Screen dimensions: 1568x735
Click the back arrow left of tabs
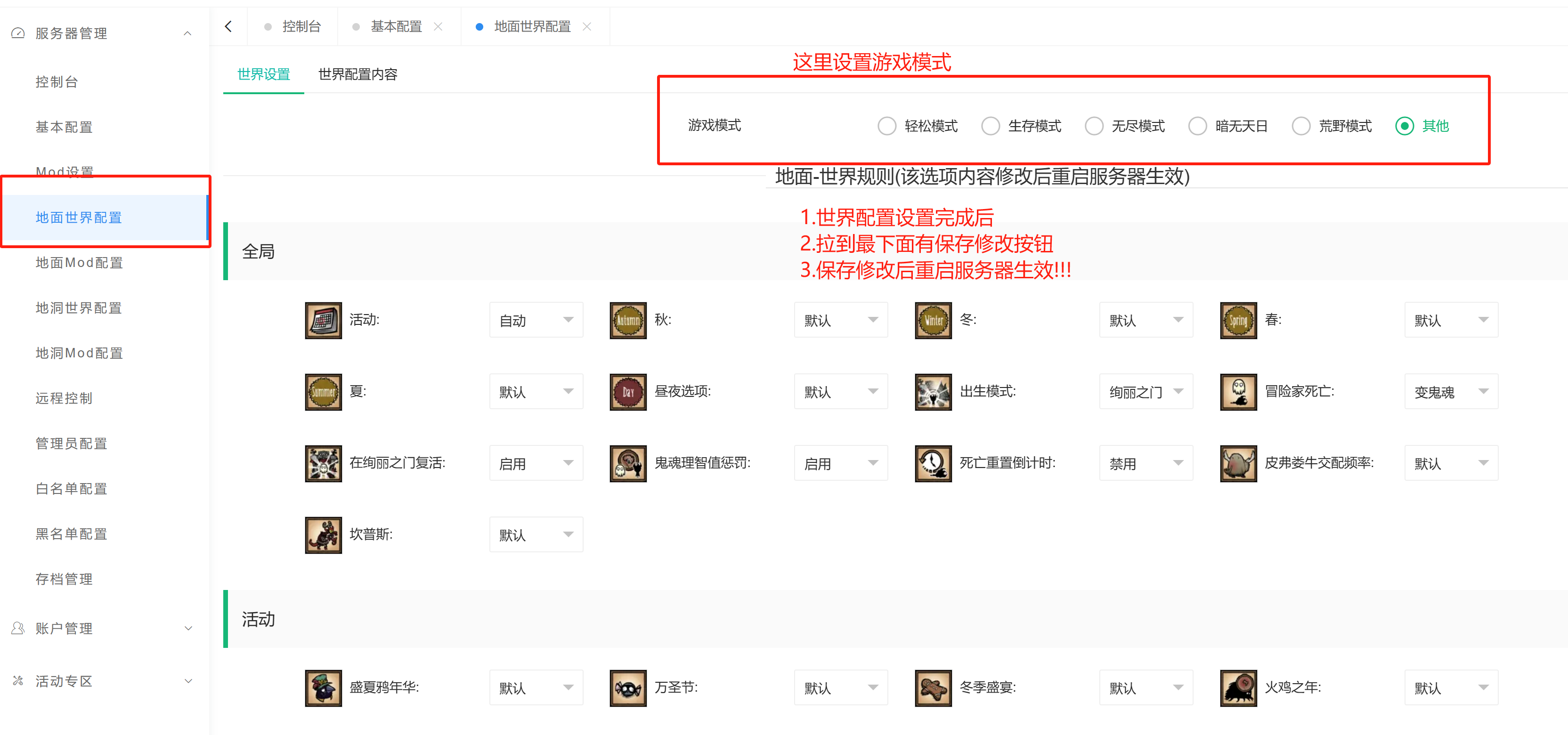(228, 26)
